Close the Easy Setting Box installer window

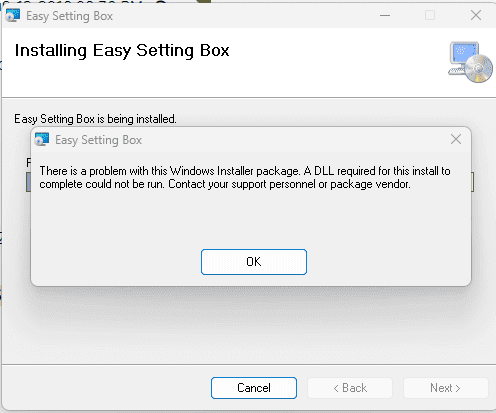coord(476,15)
